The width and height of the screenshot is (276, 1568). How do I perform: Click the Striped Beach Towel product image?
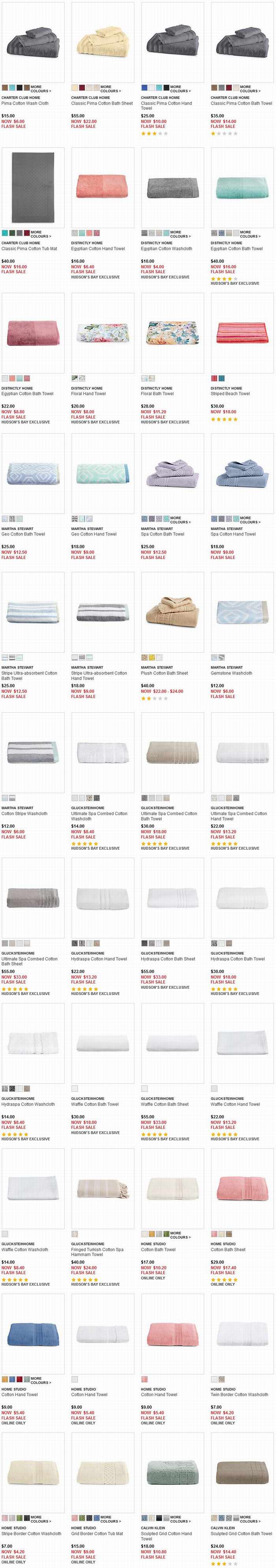point(241,332)
